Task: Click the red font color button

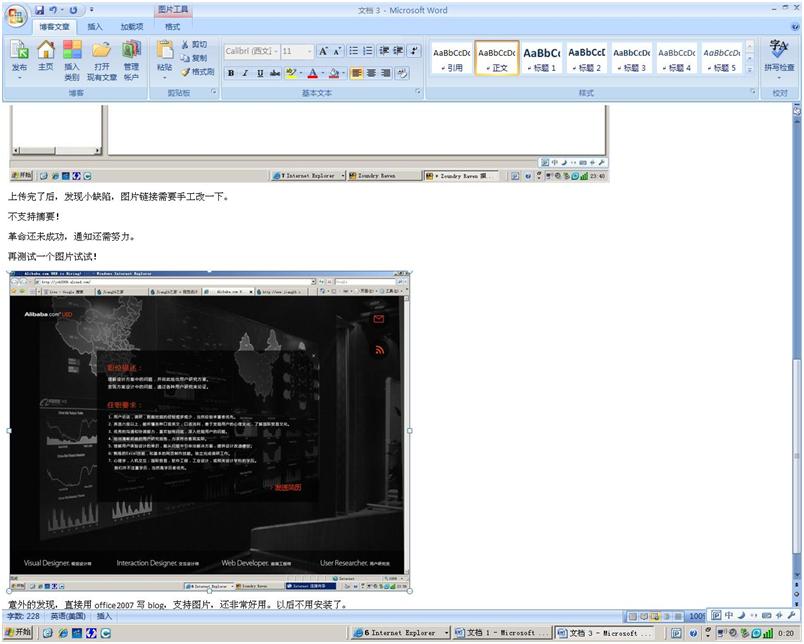Action: click(x=312, y=73)
